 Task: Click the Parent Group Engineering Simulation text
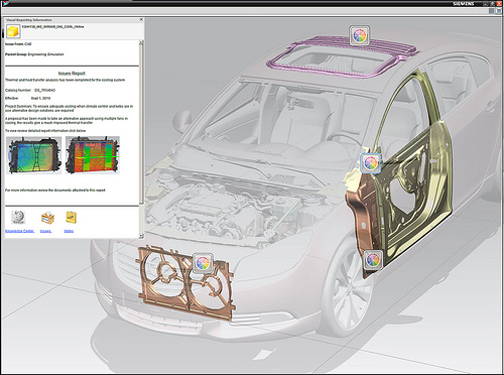tap(34, 54)
